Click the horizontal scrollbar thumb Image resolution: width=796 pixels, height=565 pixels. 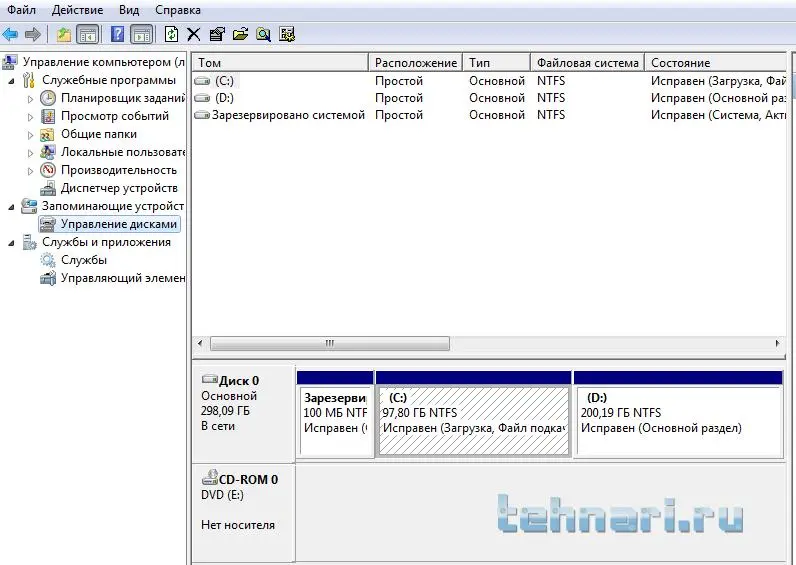point(330,344)
